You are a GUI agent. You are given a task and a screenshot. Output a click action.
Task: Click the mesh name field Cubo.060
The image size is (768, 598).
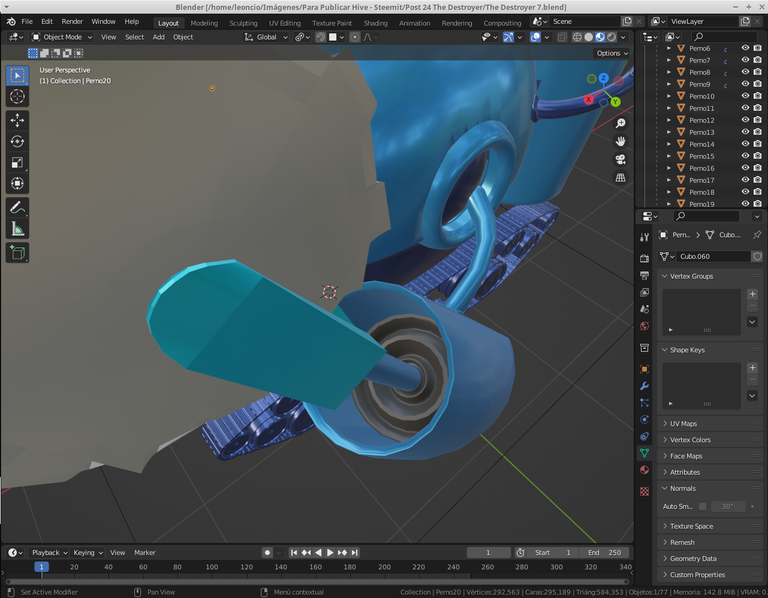713,256
